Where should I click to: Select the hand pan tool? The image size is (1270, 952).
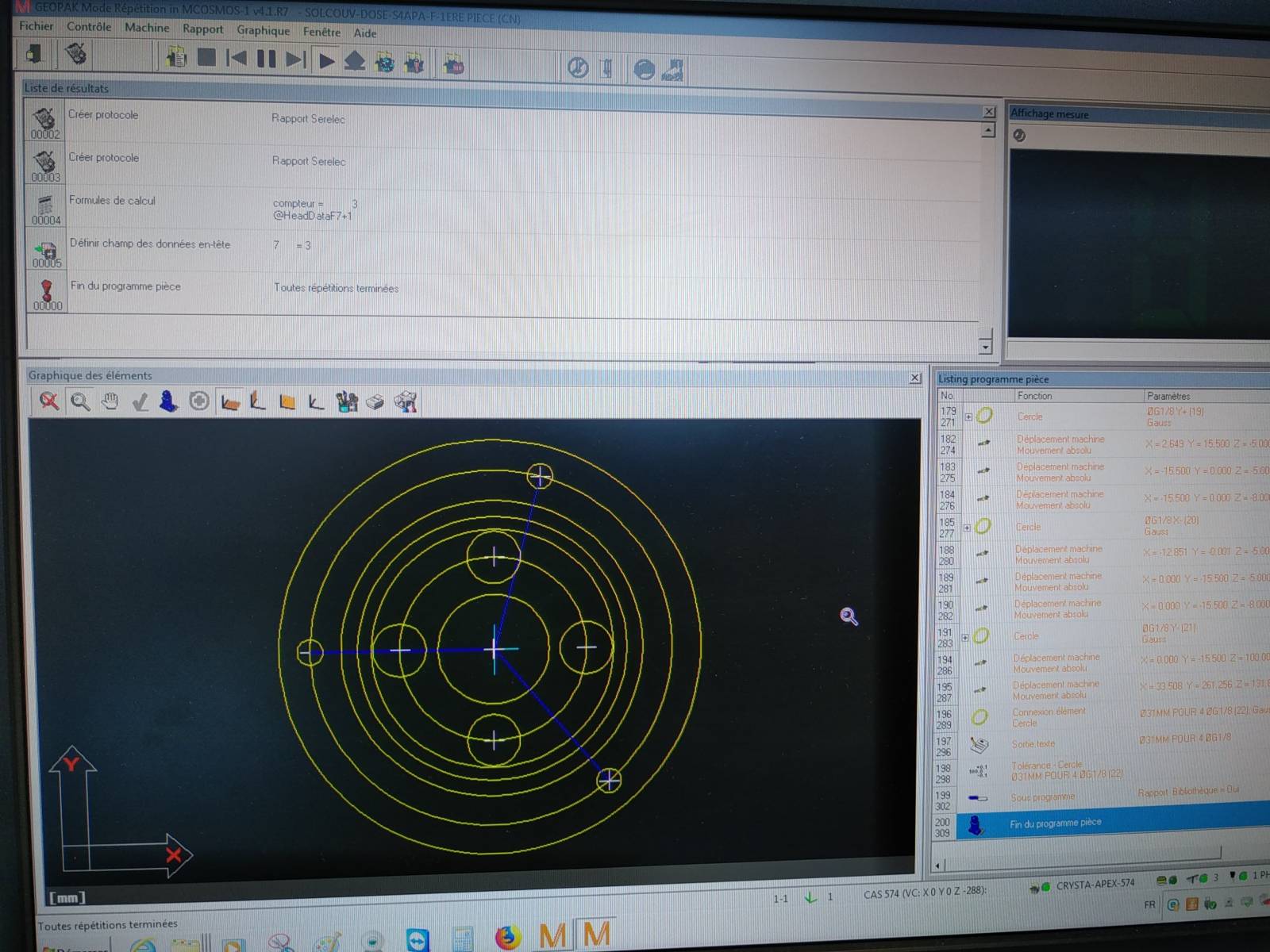tap(110, 402)
